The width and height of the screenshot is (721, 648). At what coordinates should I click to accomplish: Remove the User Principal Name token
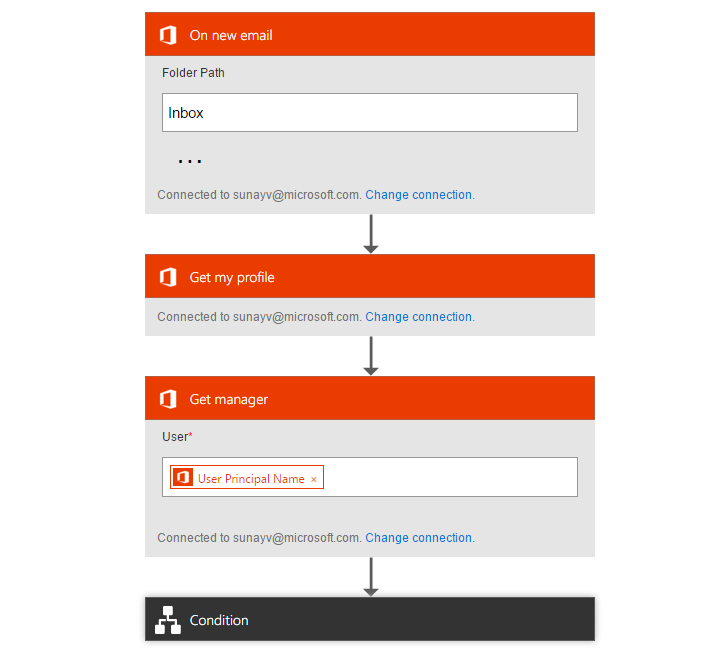314,479
